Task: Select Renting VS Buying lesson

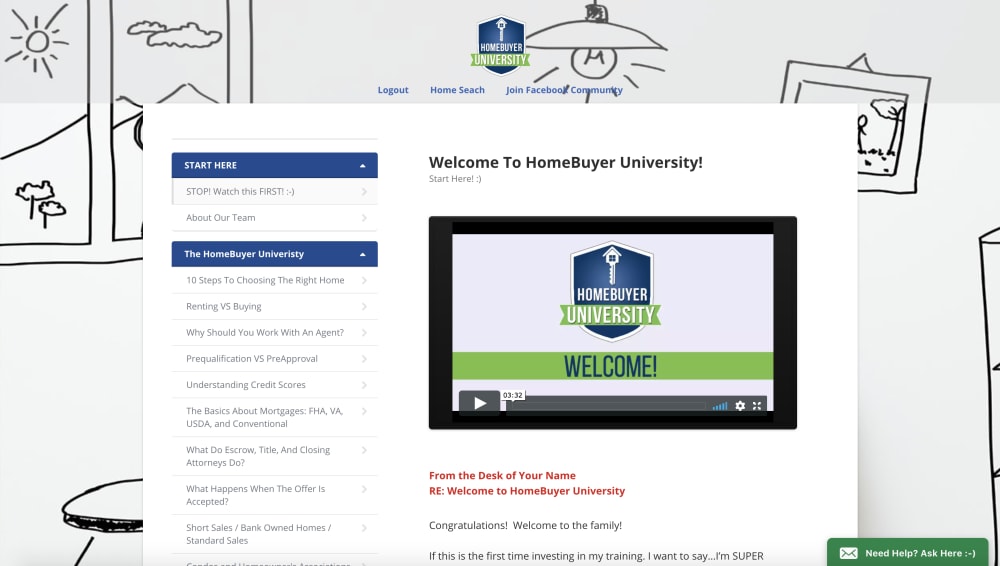Action: pos(274,306)
